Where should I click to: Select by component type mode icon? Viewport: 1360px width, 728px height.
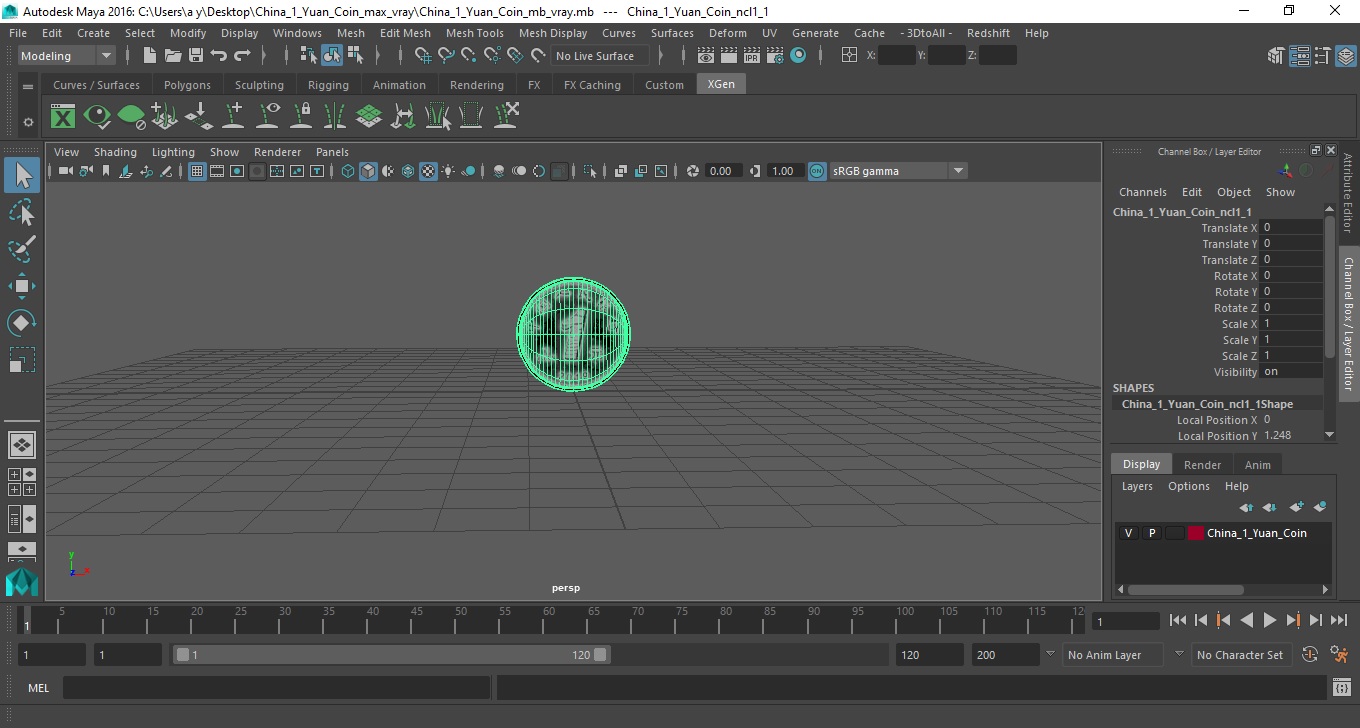coord(355,56)
